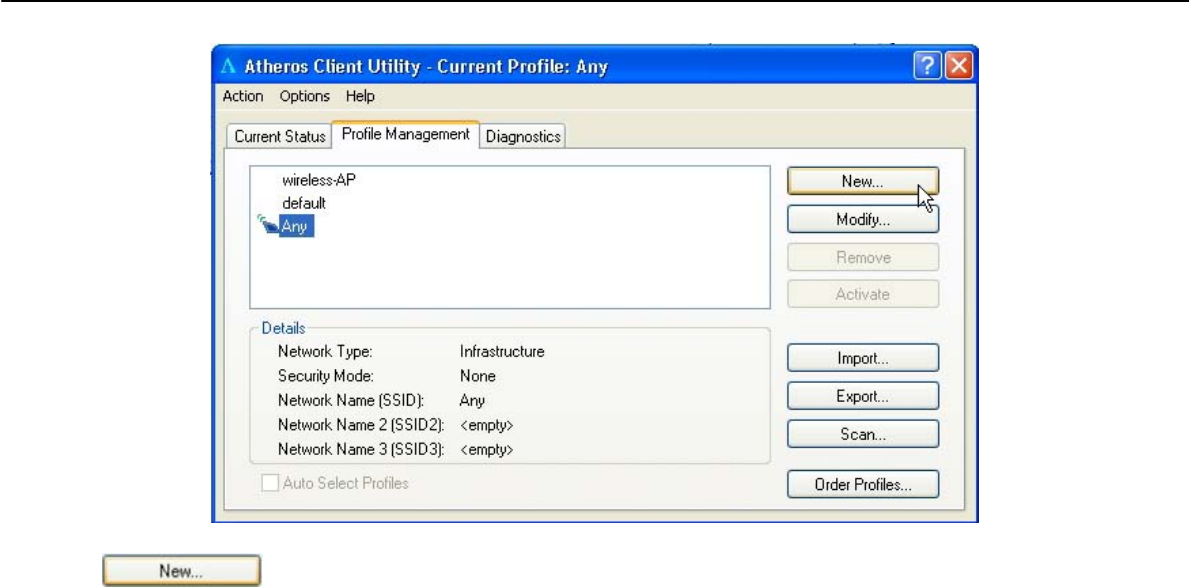Click the Scan... button
The image size is (1189, 587).
(863, 435)
